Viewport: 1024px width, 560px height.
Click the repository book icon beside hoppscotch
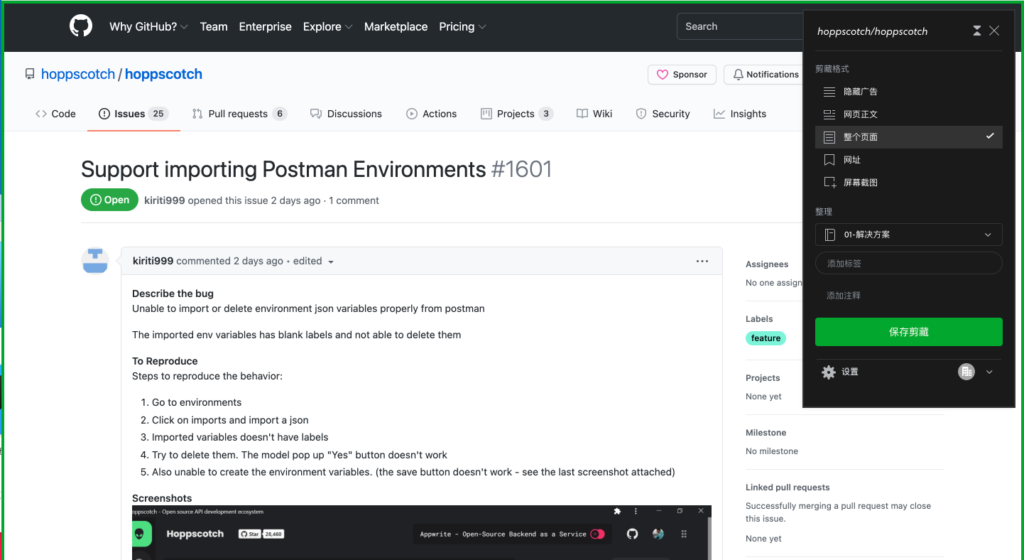[29, 74]
